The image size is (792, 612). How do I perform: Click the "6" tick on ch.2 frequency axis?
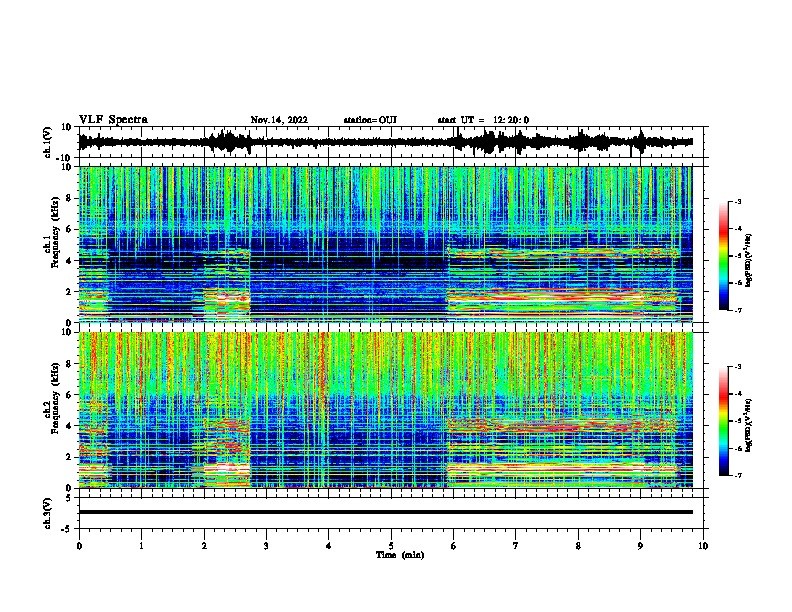[x=70, y=394]
